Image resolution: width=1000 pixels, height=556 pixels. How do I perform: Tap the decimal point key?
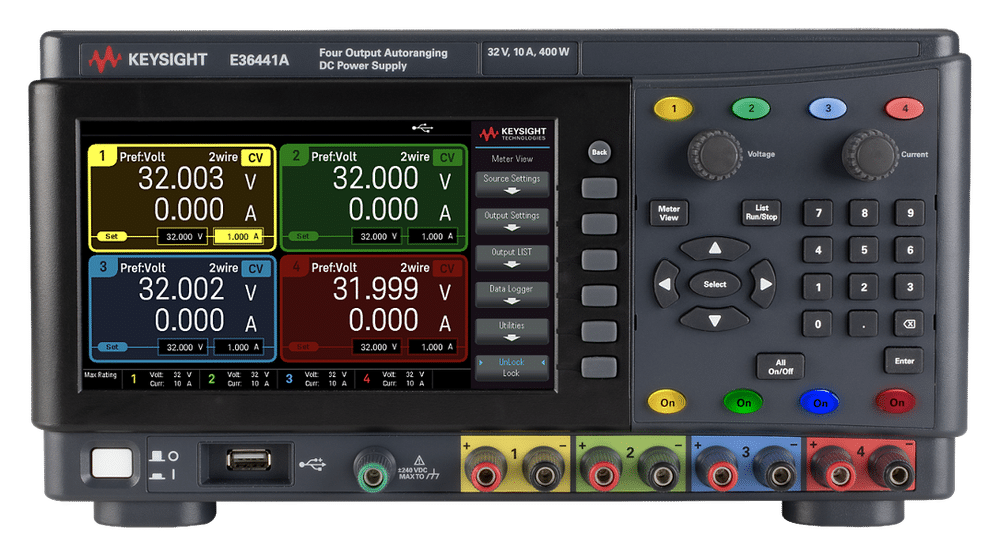(x=864, y=324)
